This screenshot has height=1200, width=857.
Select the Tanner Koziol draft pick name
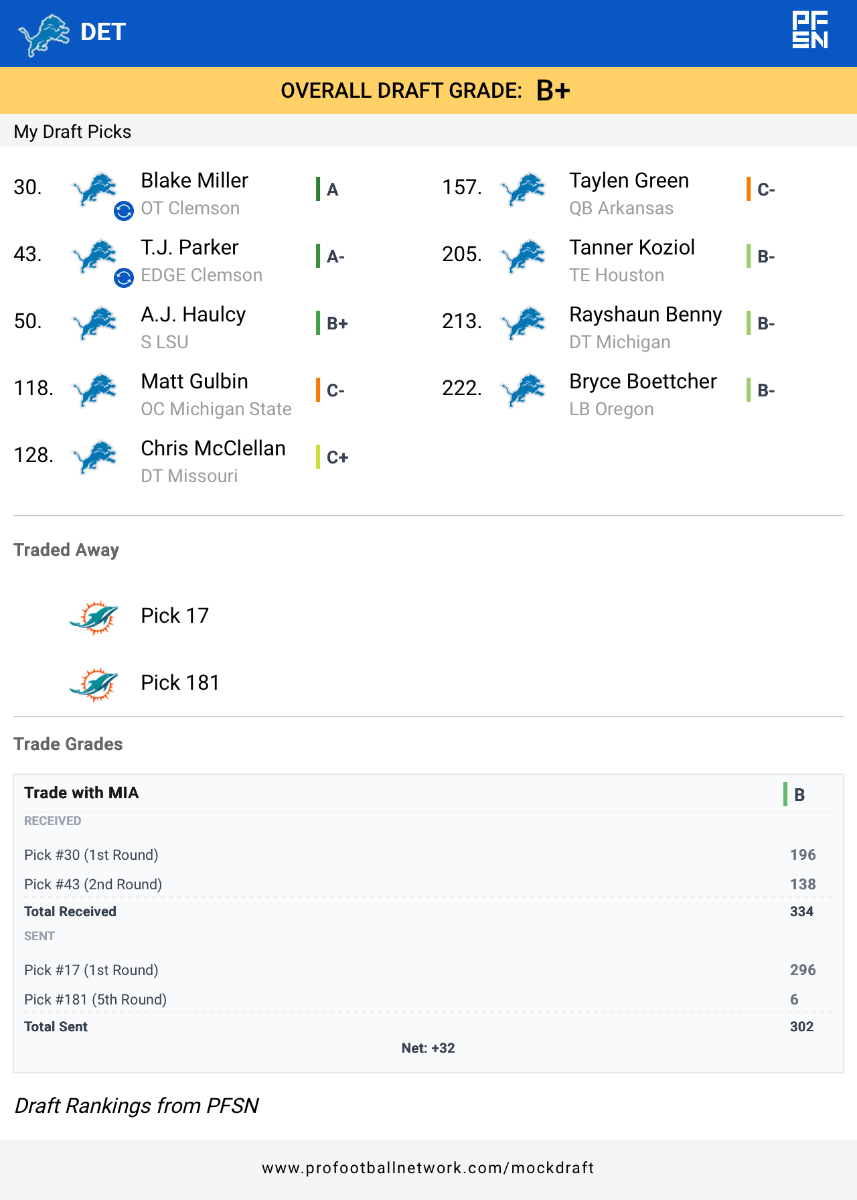coord(632,248)
